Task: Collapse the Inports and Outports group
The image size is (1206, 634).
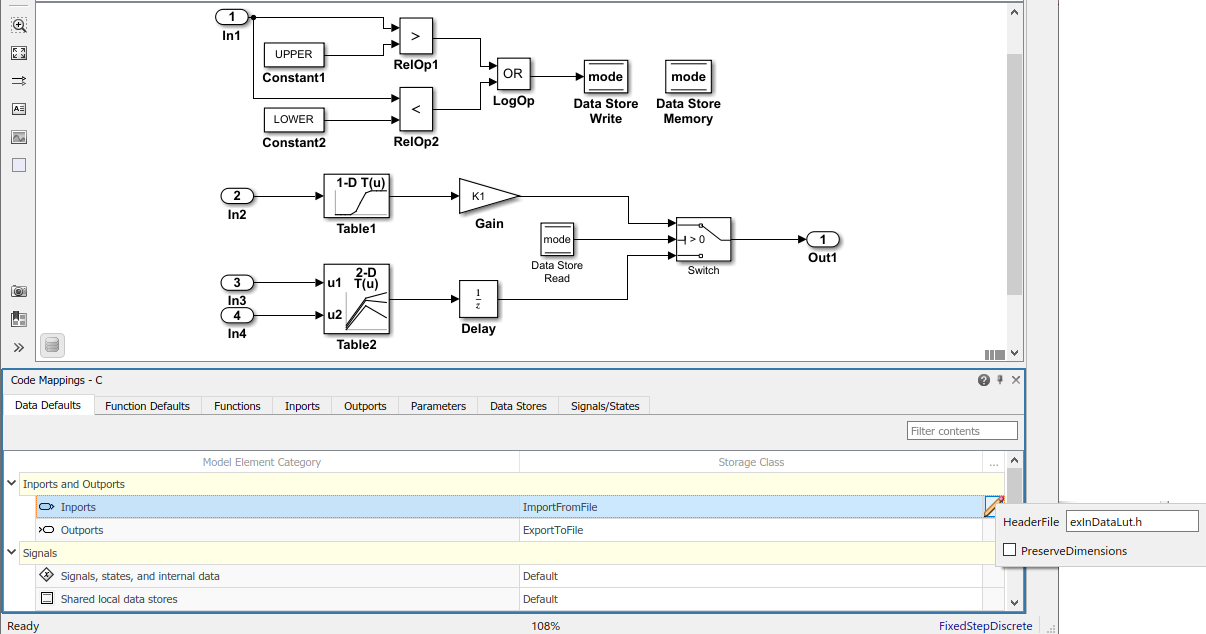Action: pyautogui.click(x=12, y=484)
